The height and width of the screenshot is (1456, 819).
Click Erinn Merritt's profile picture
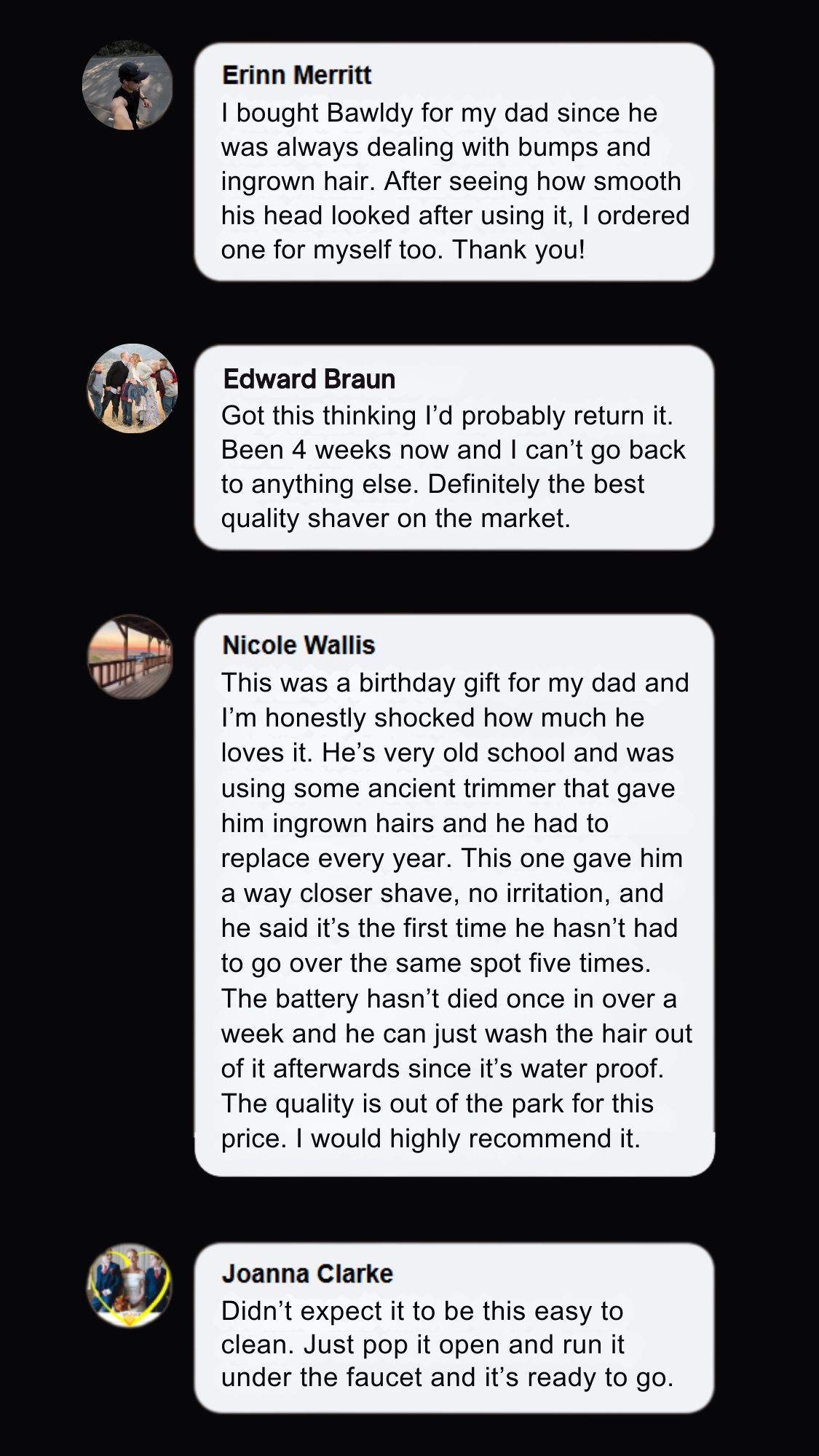127,86
